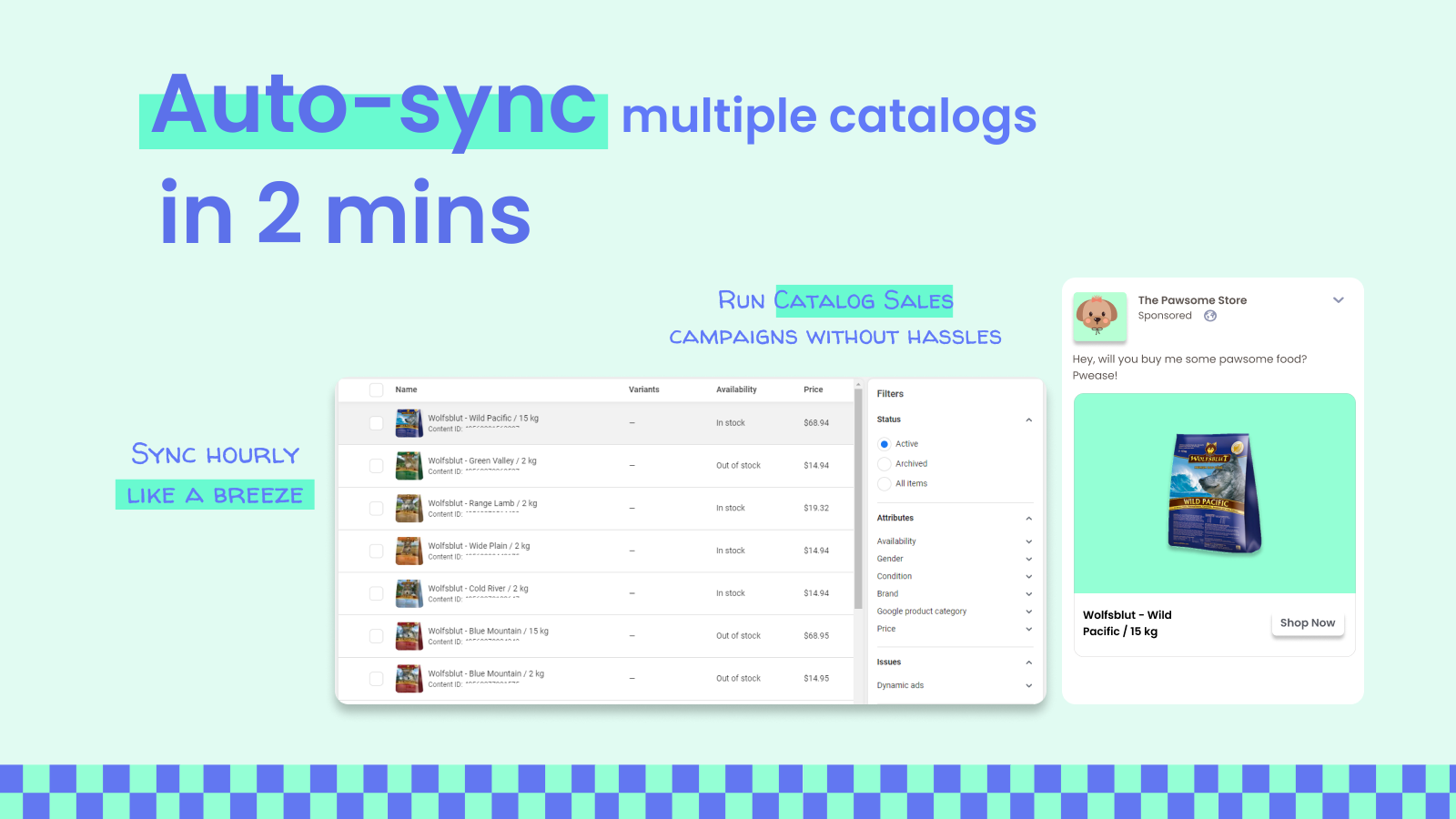Check the Wolfsblut - Wild Pacific row checkbox

[376, 422]
